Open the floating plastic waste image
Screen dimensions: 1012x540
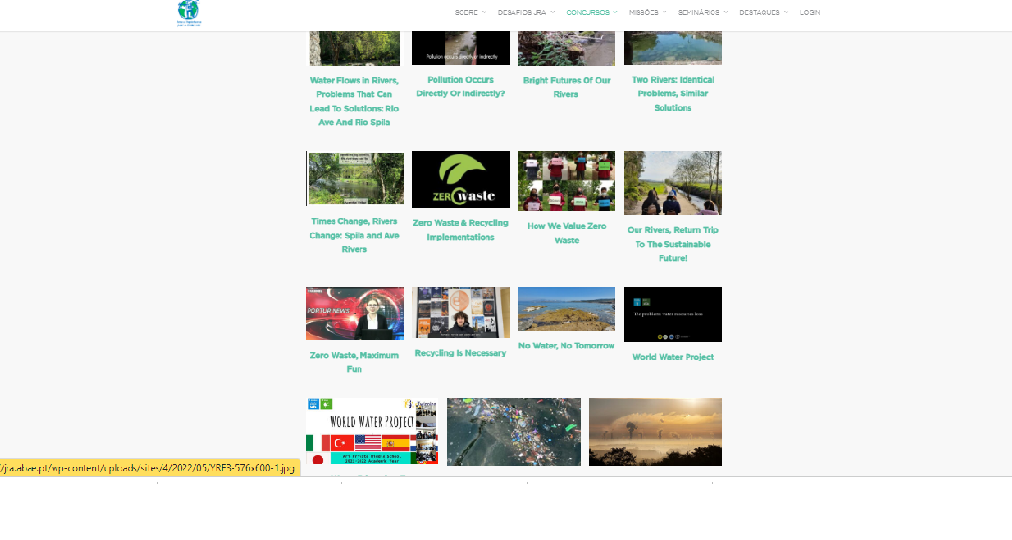(514, 431)
